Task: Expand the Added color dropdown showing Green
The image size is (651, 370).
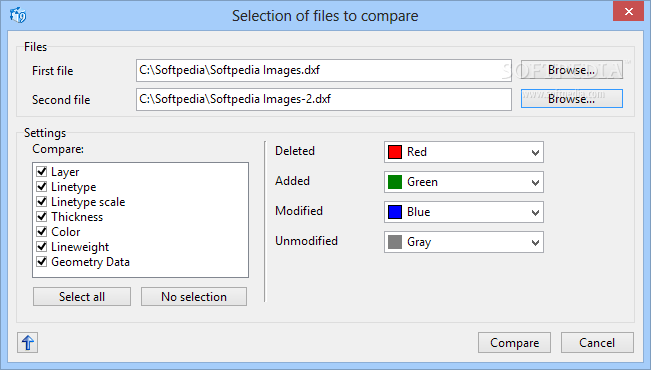Action: (x=464, y=182)
